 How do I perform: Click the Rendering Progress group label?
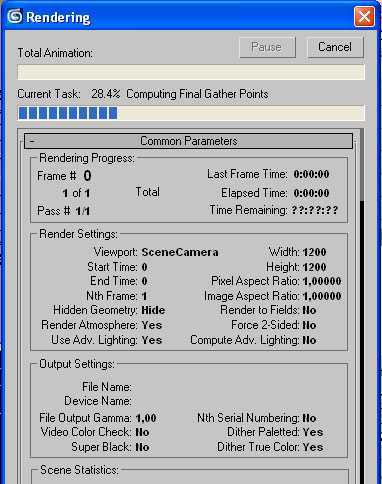coord(87,158)
